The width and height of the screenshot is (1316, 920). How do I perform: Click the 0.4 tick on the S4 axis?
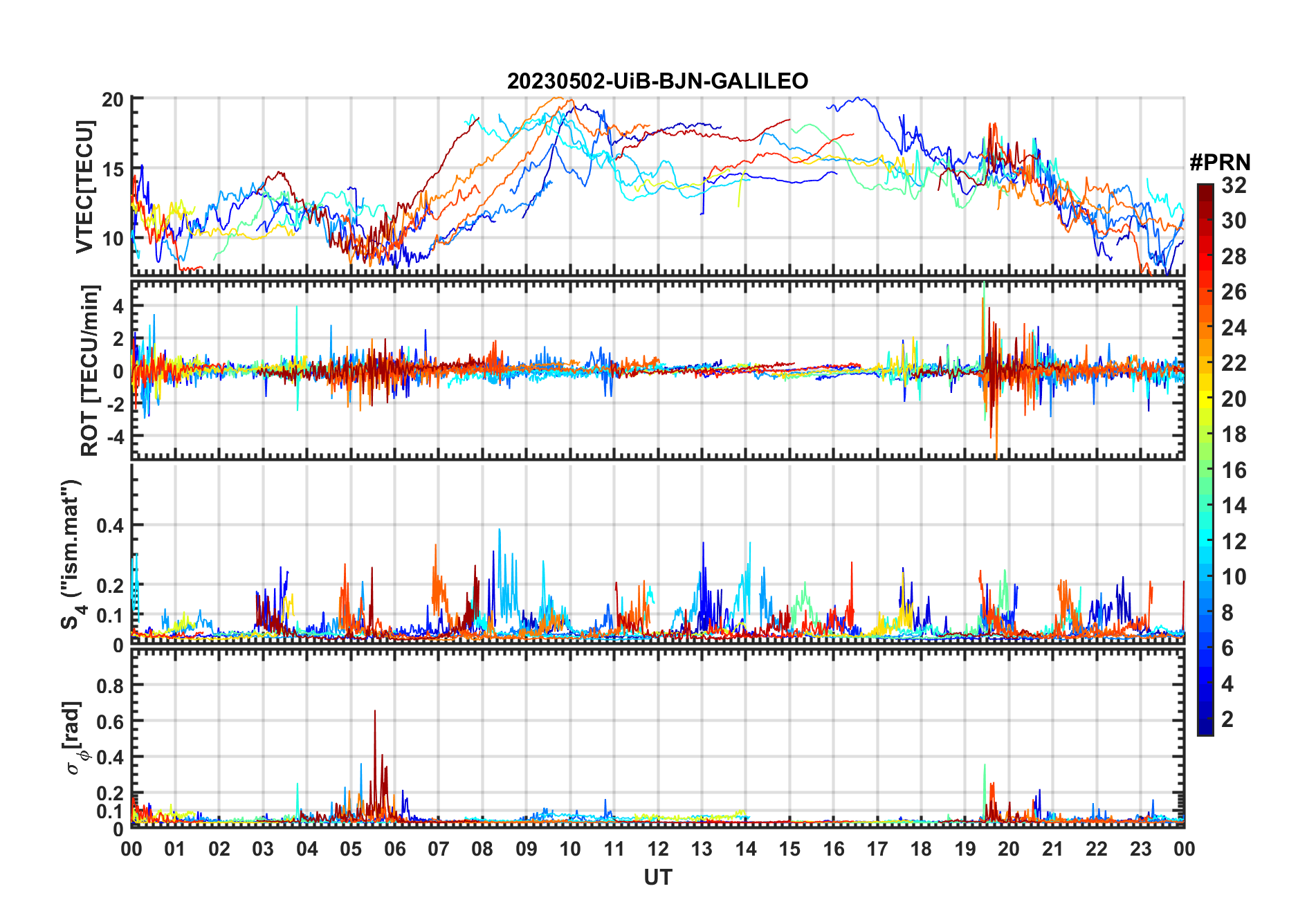point(111,526)
